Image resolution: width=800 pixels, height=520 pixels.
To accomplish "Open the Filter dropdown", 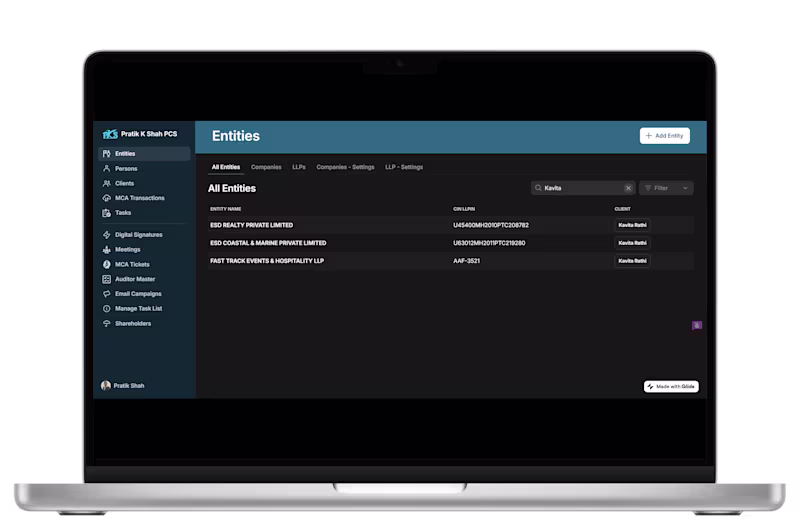I will click(x=666, y=188).
